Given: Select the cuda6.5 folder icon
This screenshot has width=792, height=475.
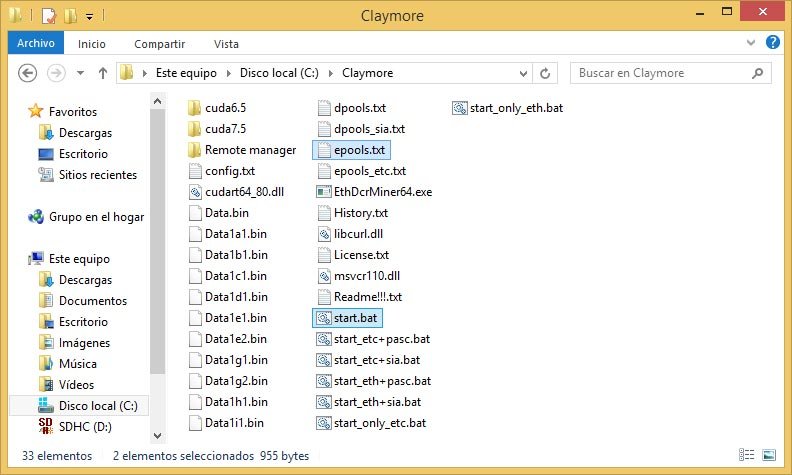Looking at the screenshot, I should pyautogui.click(x=194, y=108).
